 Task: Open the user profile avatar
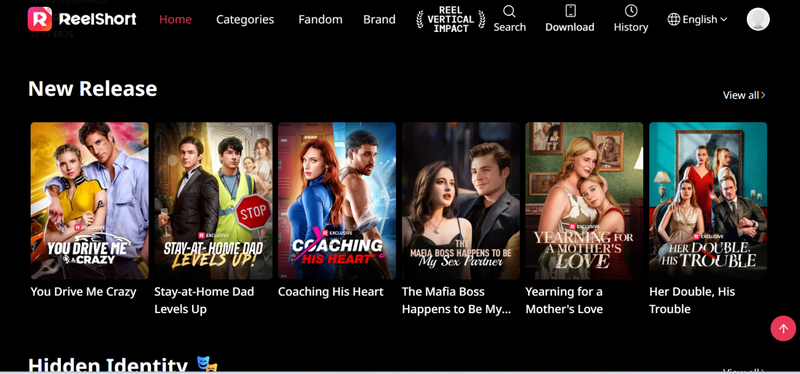click(758, 19)
